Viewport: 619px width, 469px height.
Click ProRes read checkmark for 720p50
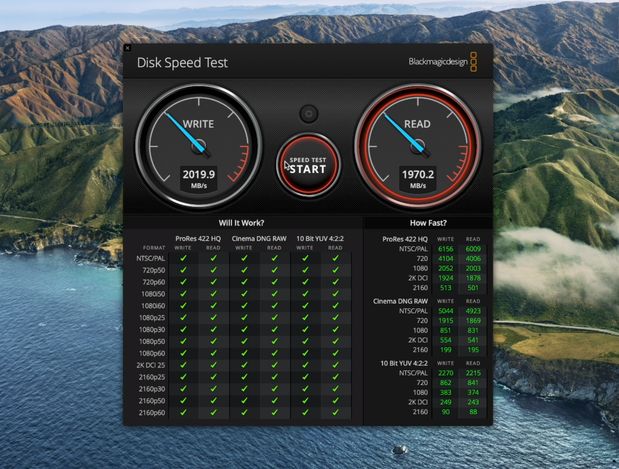click(x=213, y=270)
